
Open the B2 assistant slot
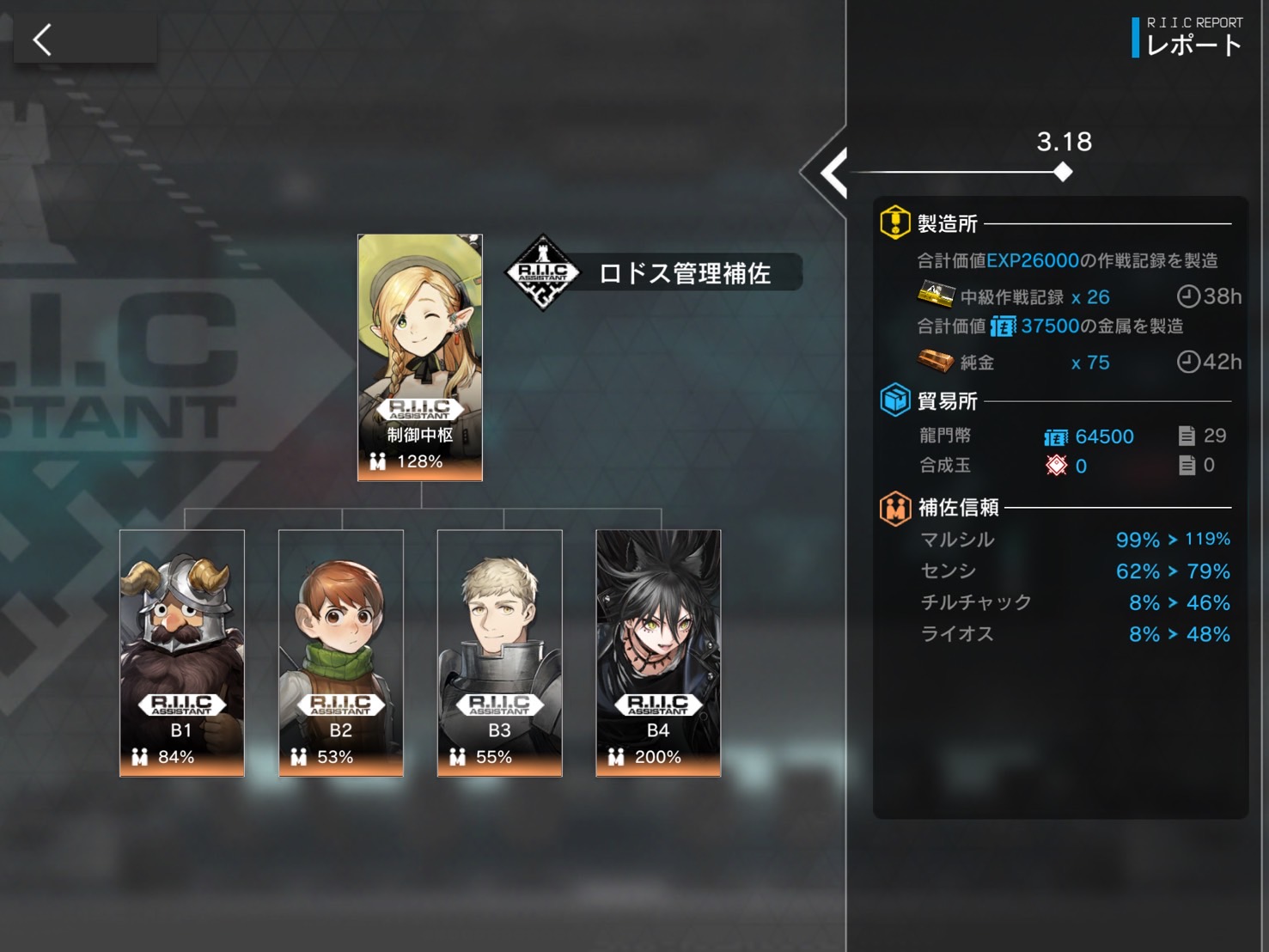[x=341, y=653]
